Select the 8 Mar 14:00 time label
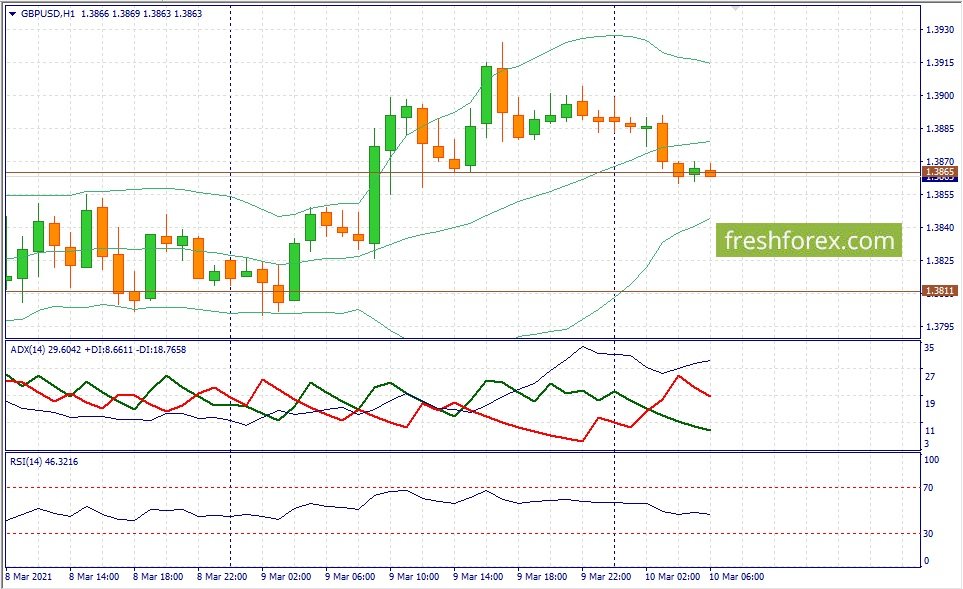Screen dimensions: 963x589 [94, 577]
